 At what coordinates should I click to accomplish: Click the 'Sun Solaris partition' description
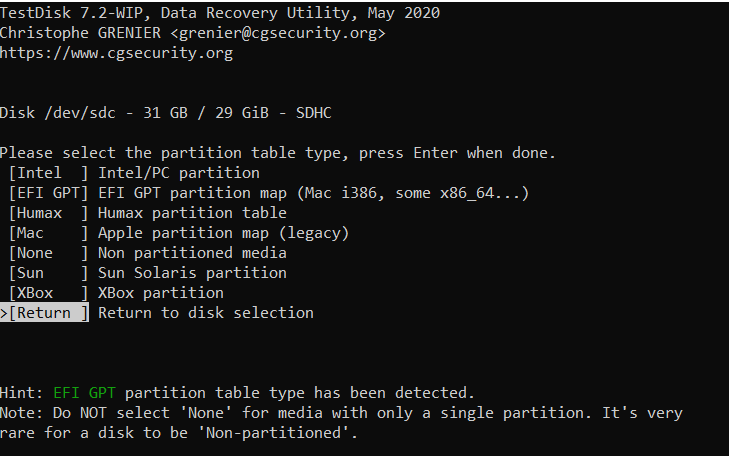[192, 273]
